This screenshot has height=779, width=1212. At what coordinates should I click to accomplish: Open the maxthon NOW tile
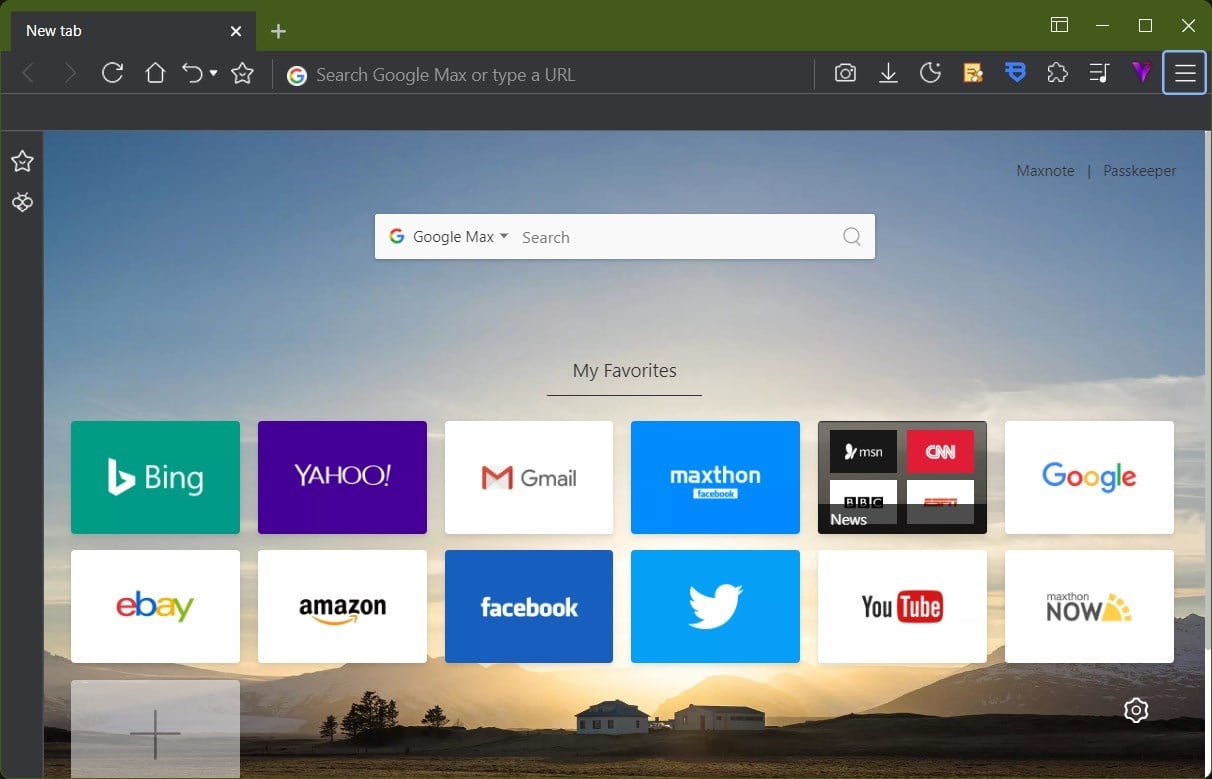(x=1089, y=606)
